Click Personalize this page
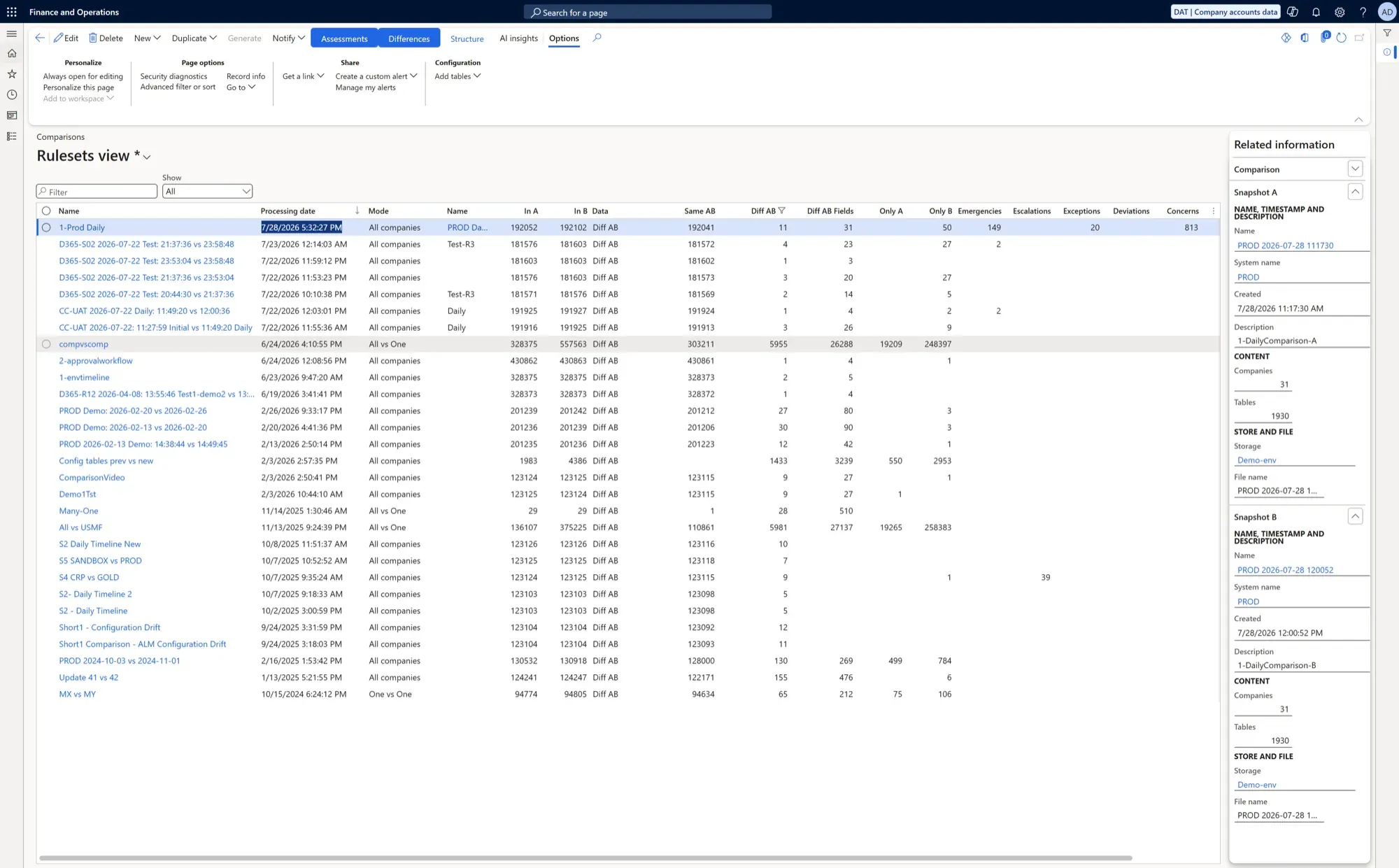The width and height of the screenshot is (1399, 868). [78, 87]
